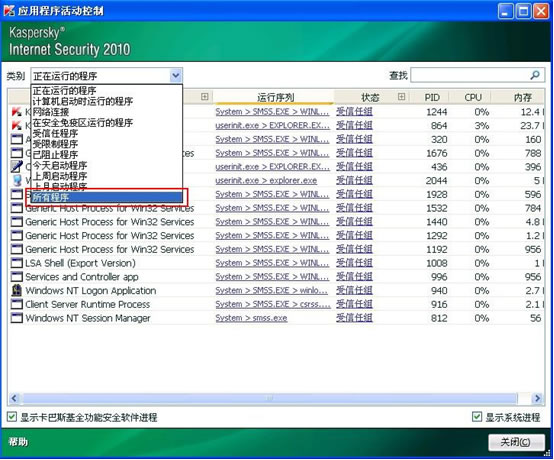The image size is (554, 460).
Task: Click the LSA Shell (Export Version) window icon
Action: coord(16,263)
